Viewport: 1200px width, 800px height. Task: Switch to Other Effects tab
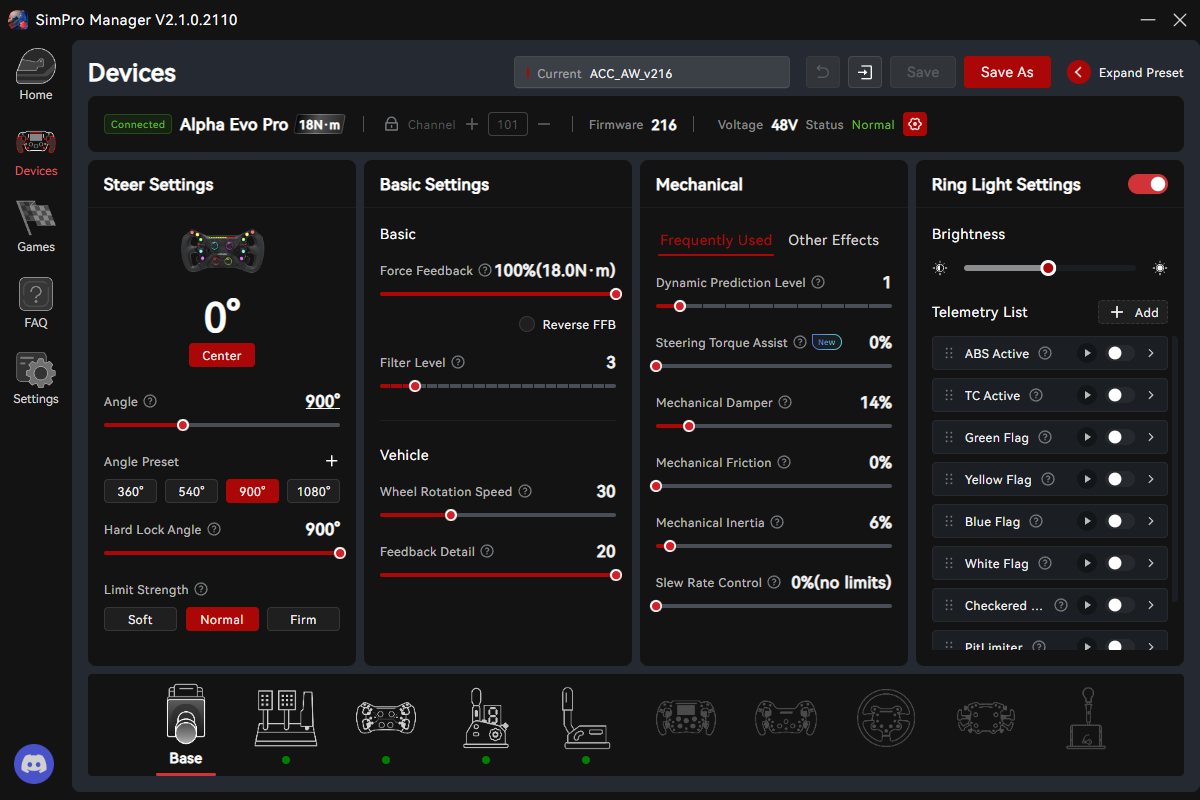coord(833,240)
